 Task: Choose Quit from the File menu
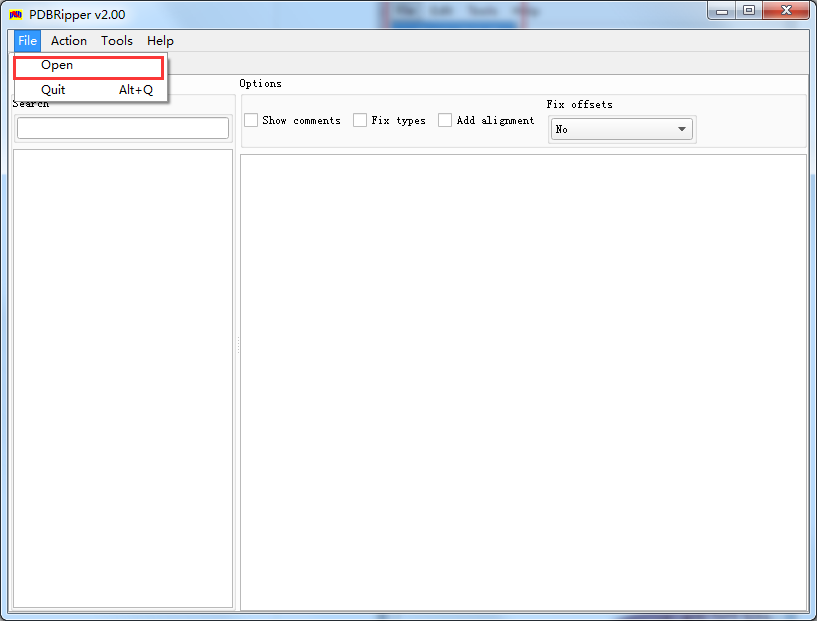pos(89,90)
